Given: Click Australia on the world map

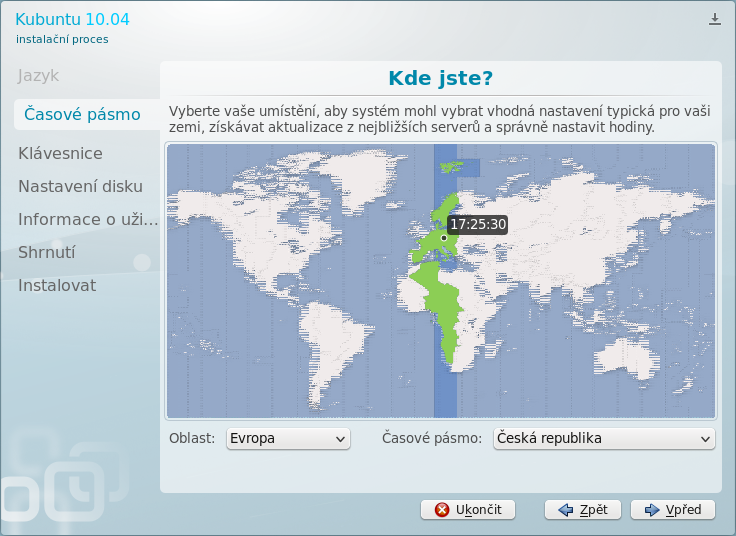Looking at the screenshot, I should pyautogui.click(x=627, y=357).
